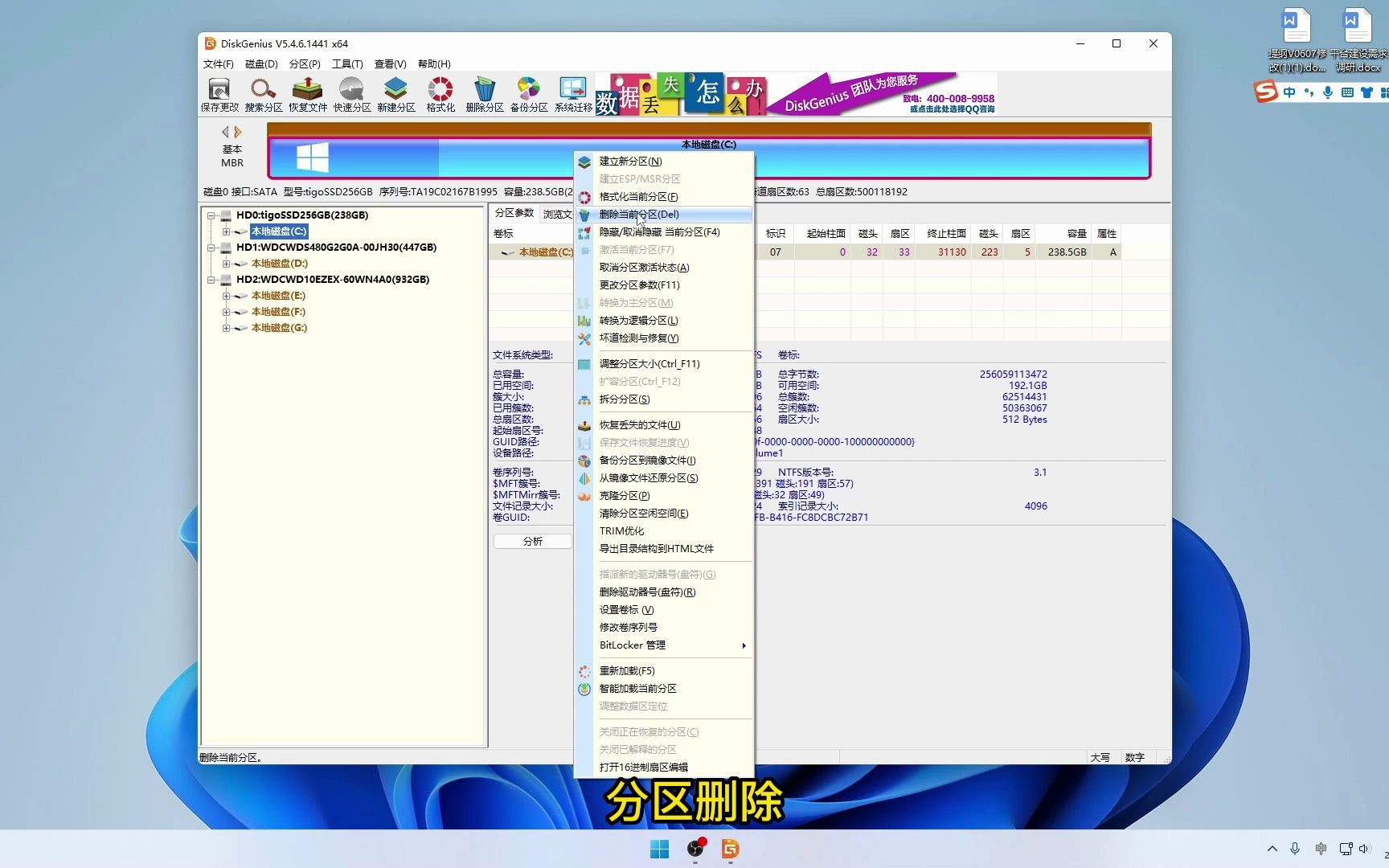Click the DiskGenius support banner ad
This screenshot has height=868, width=1389.
[x=797, y=94]
